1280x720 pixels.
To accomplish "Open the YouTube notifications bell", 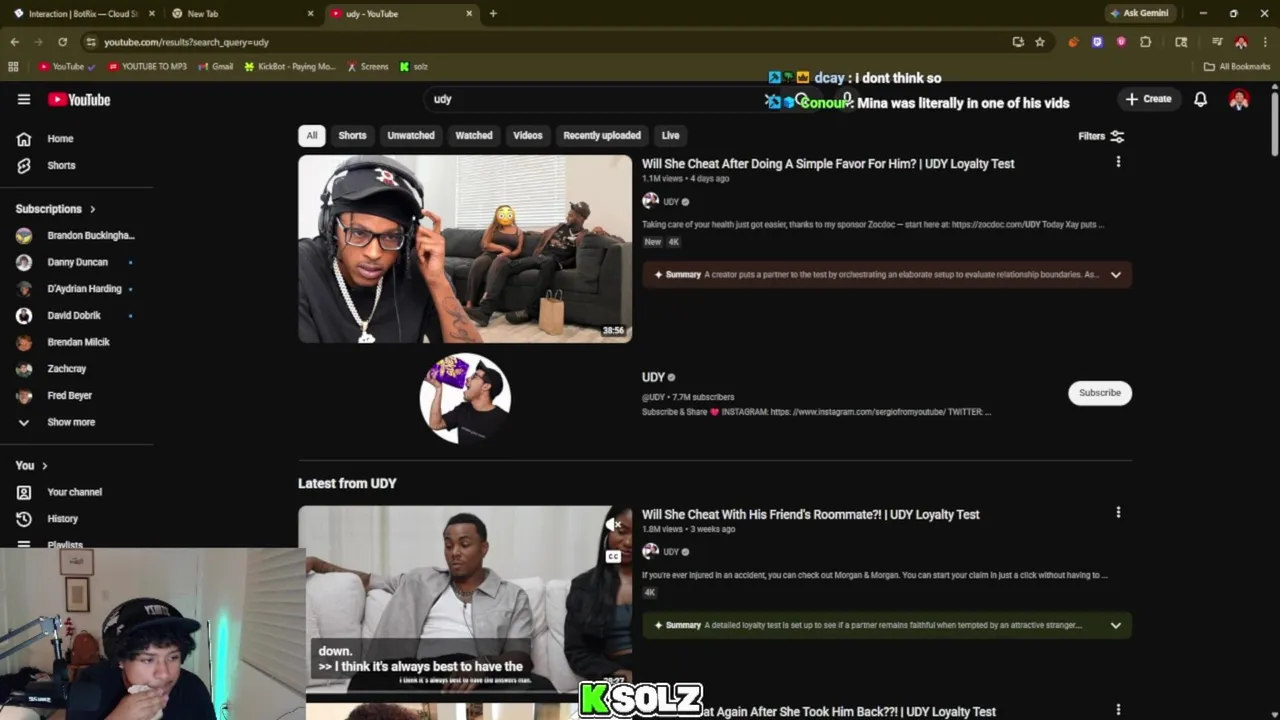I will click(x=1200, y=99).
